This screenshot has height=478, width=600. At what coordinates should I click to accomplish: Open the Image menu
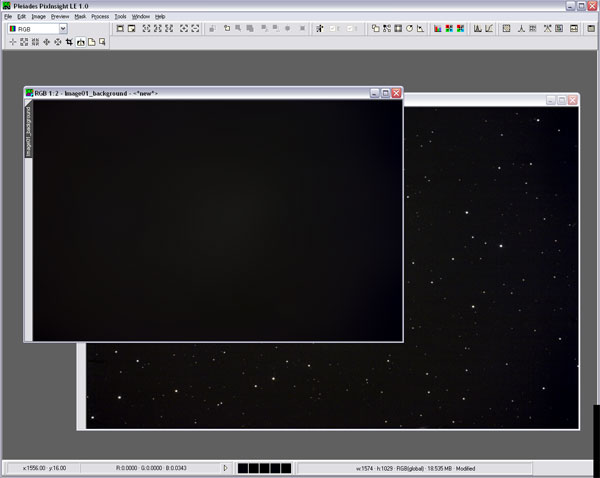[38, 16]
